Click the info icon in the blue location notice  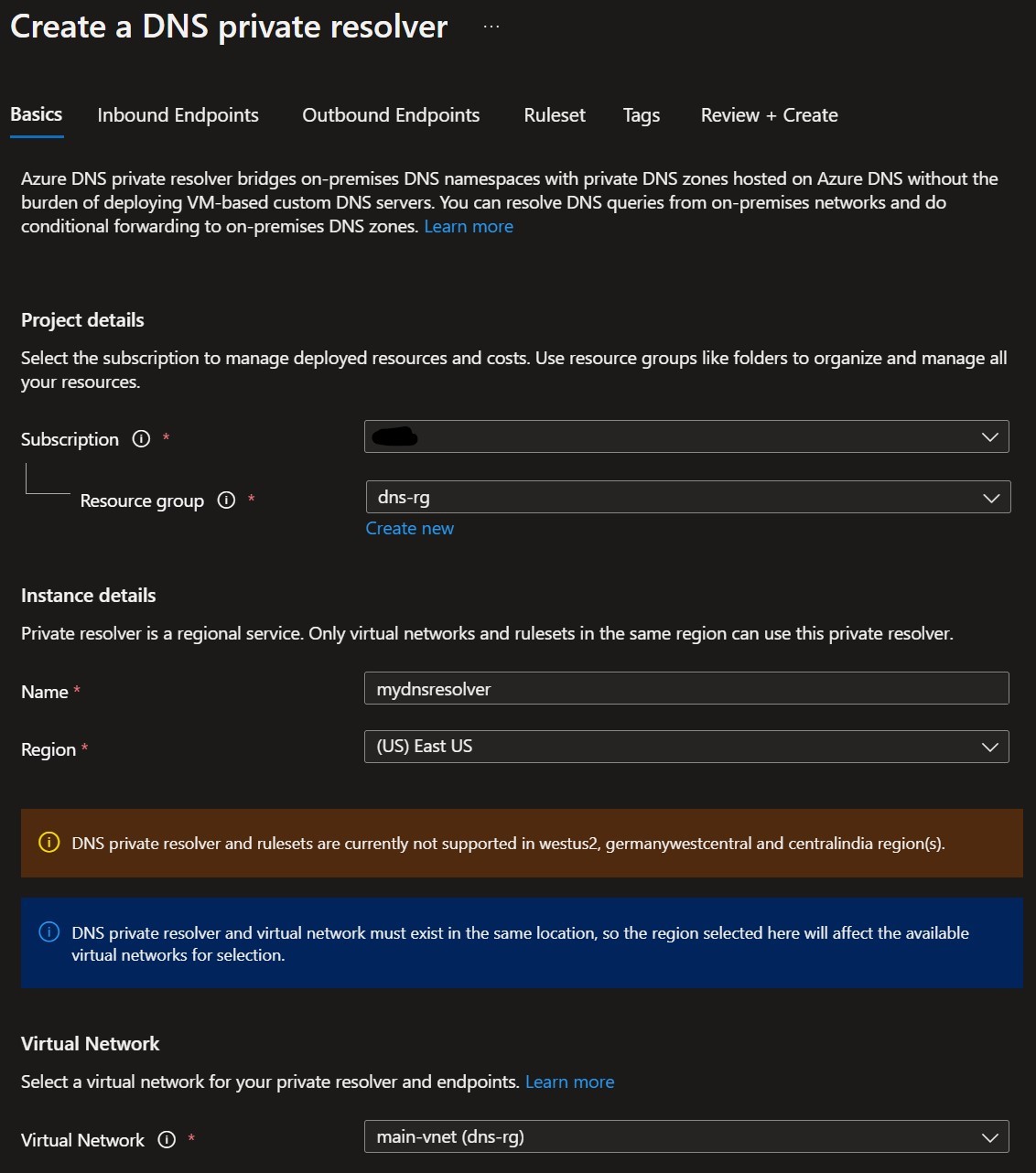point(49,932)
